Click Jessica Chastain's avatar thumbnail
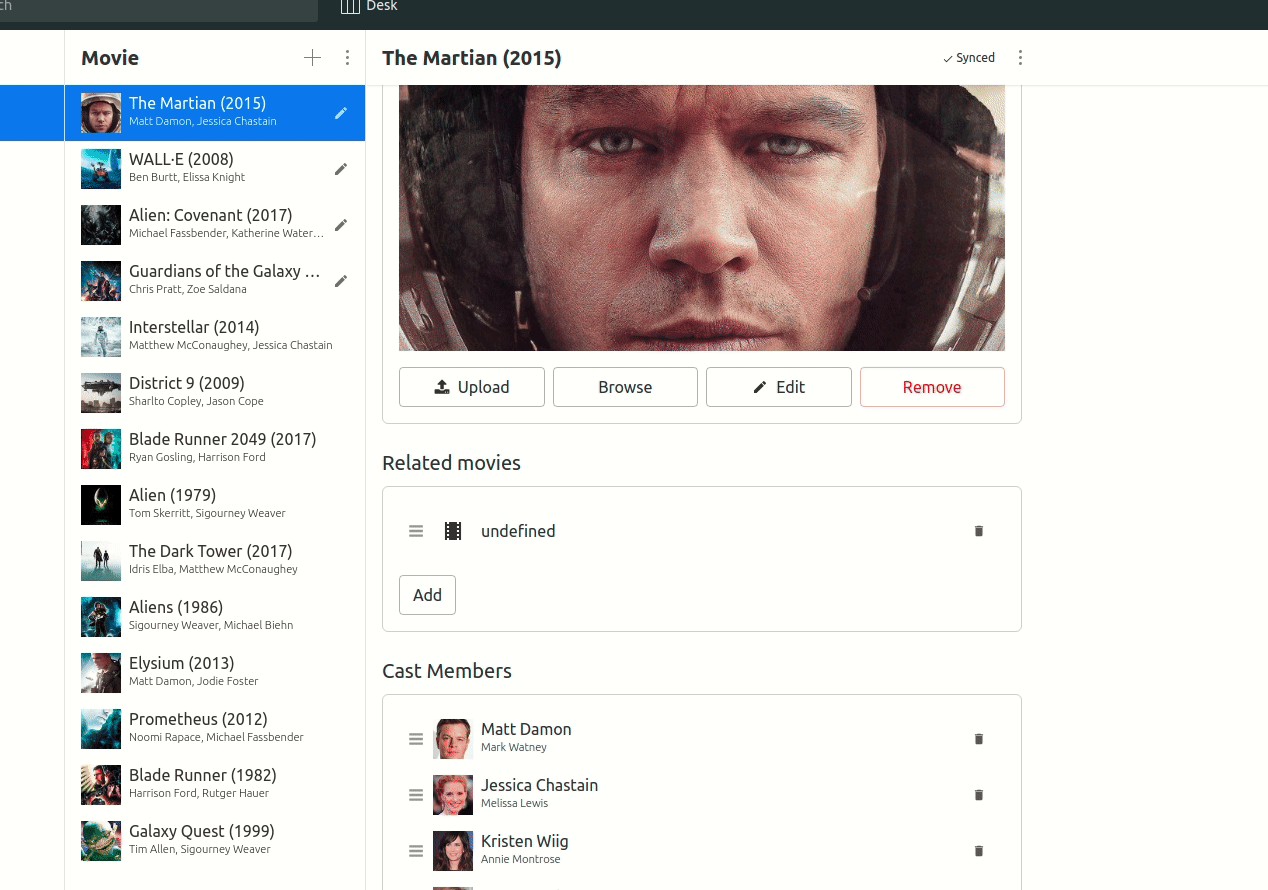Viewport: 1268px width, 890px height. (x=453, y=795)
